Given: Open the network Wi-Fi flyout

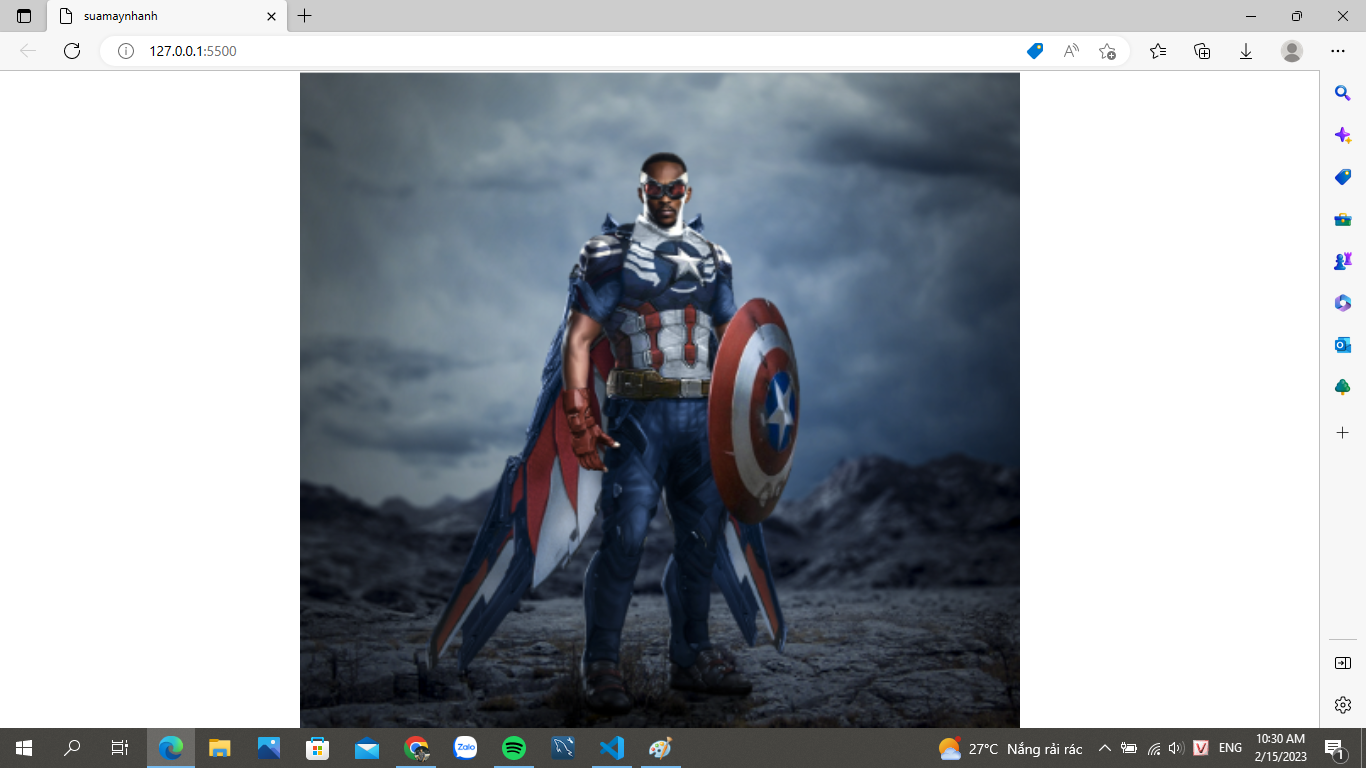Looking at the screenshot, I should coord(1154,748).
